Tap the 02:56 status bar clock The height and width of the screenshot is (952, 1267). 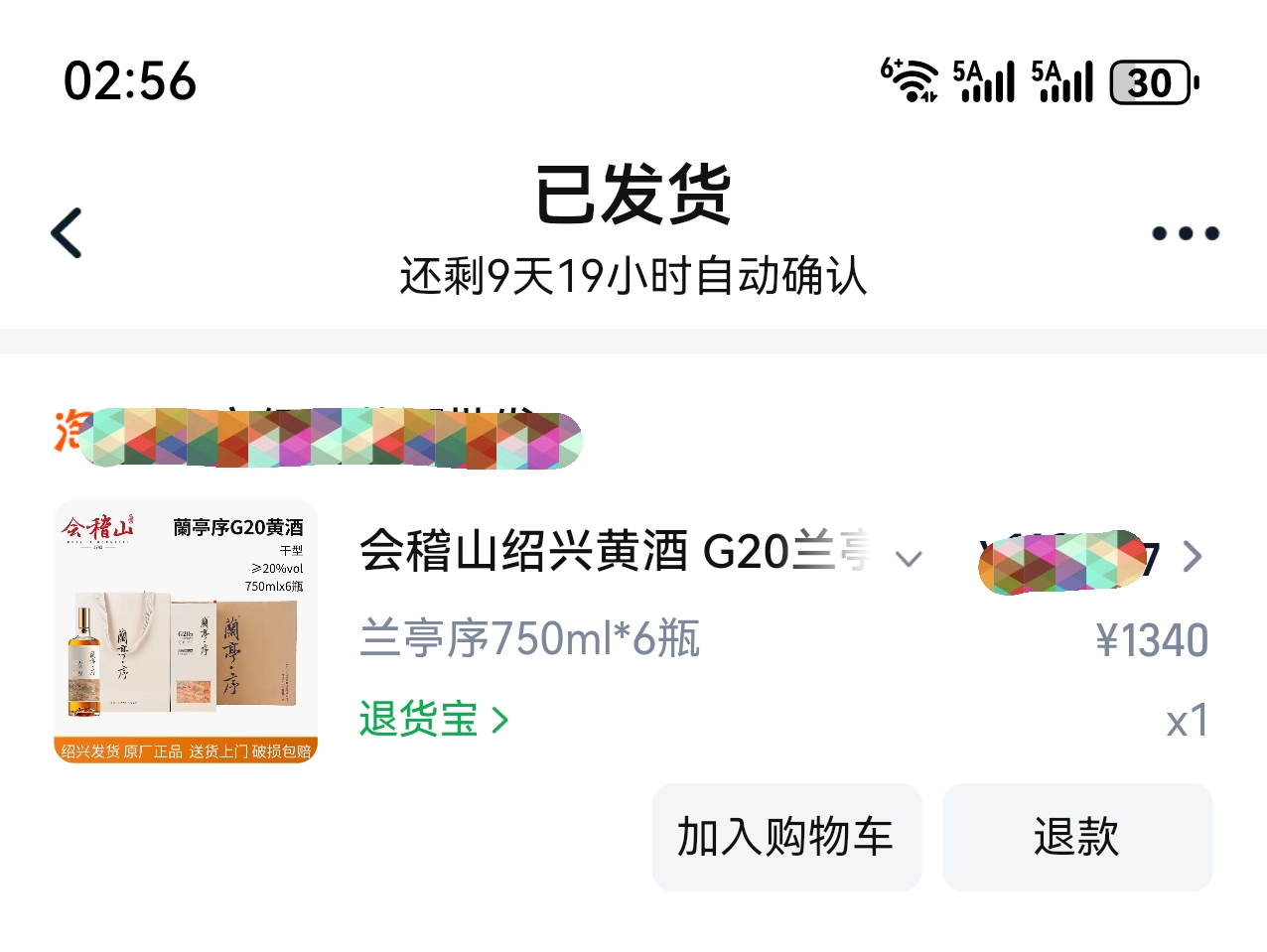pyautogui.click(x=130, y=81)
